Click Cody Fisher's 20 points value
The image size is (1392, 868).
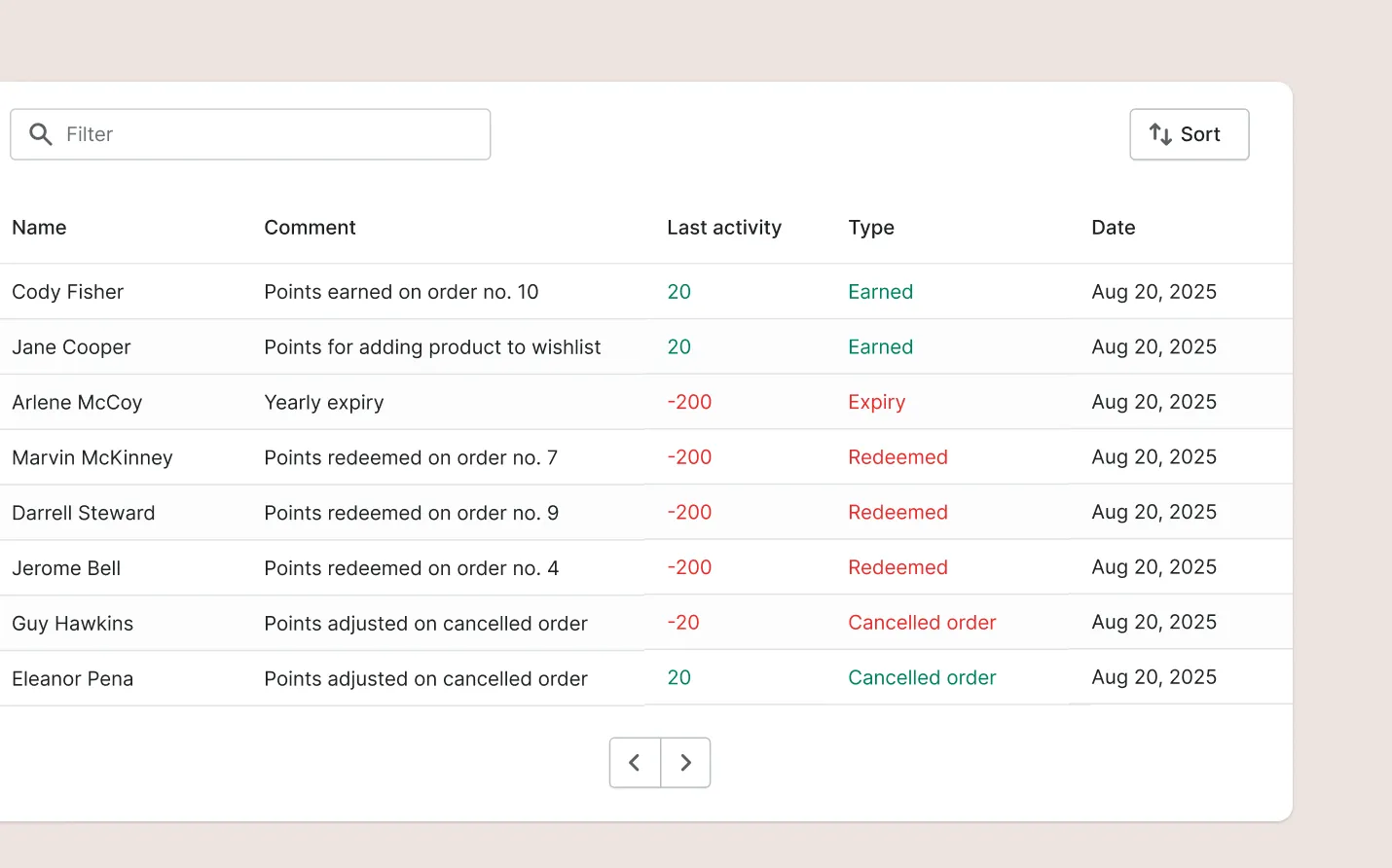pyautogui.click(x=679, y=292)
